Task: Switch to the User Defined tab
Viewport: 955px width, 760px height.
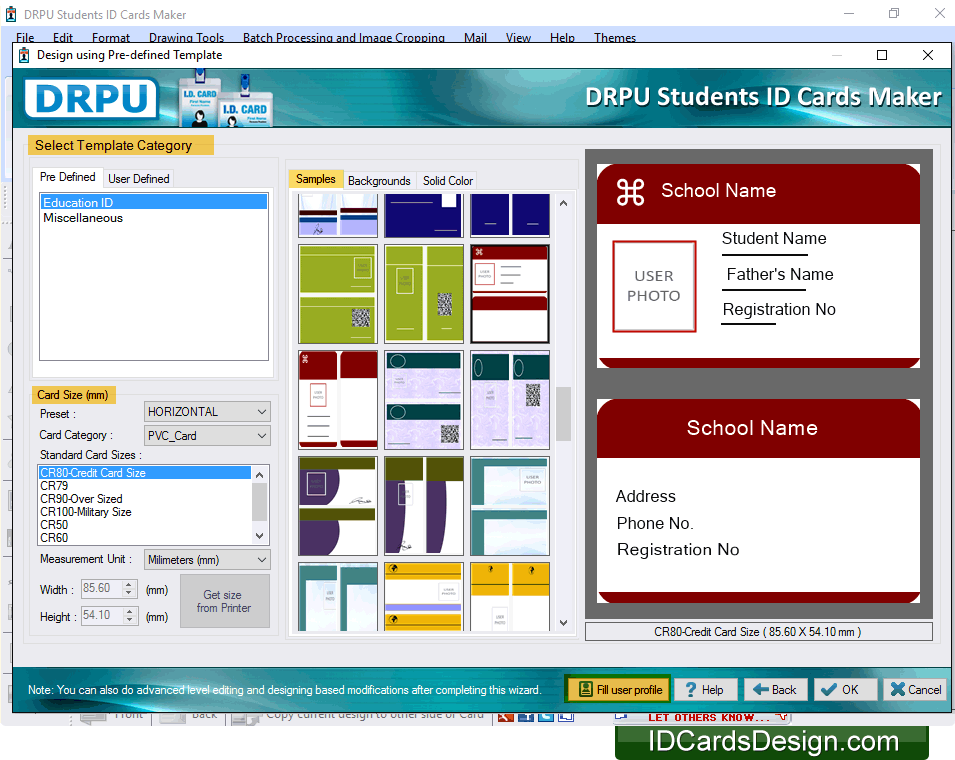Action: (x=138, y=178)
